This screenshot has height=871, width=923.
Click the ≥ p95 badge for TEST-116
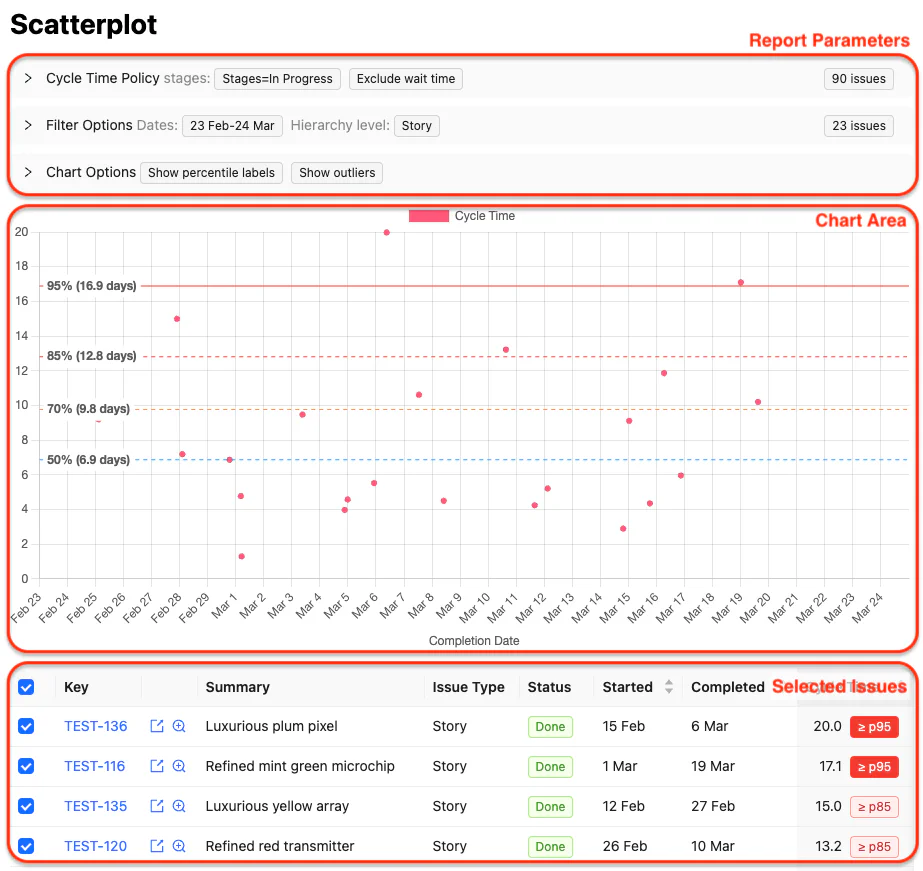(874, 767)
